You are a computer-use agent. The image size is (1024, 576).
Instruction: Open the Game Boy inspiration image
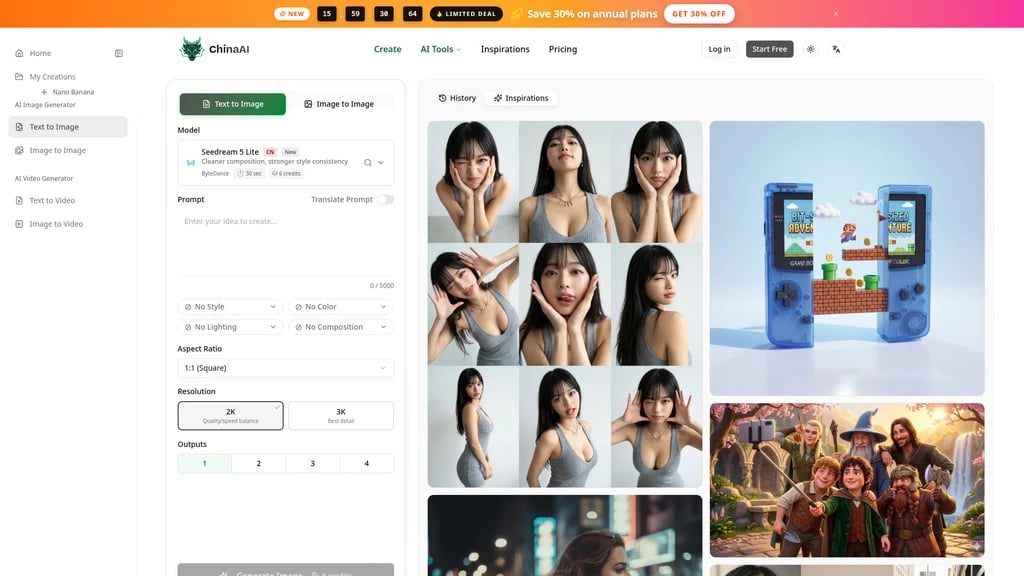(x=847, y=258)
